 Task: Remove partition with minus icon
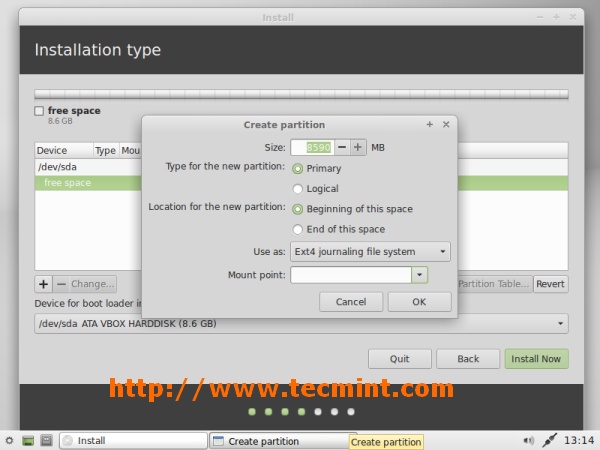61,284
